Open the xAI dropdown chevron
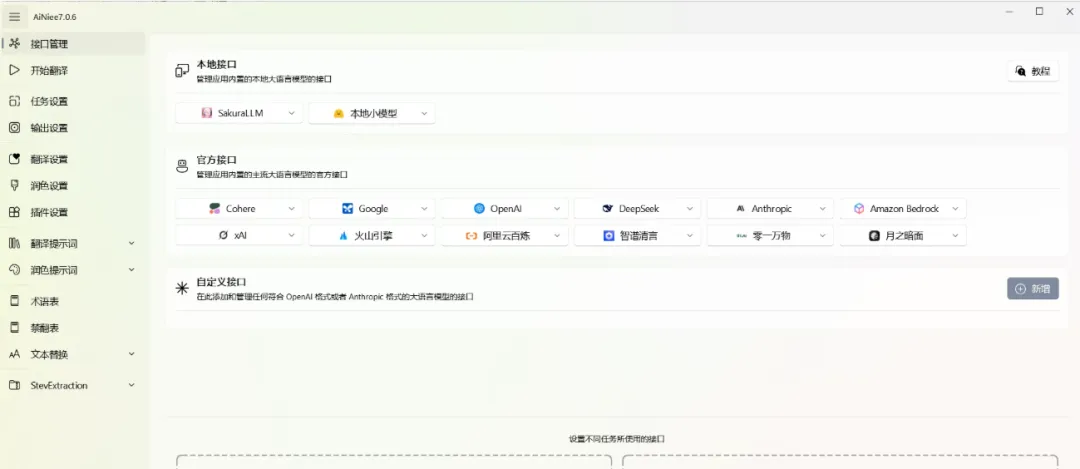 point(291,236)
